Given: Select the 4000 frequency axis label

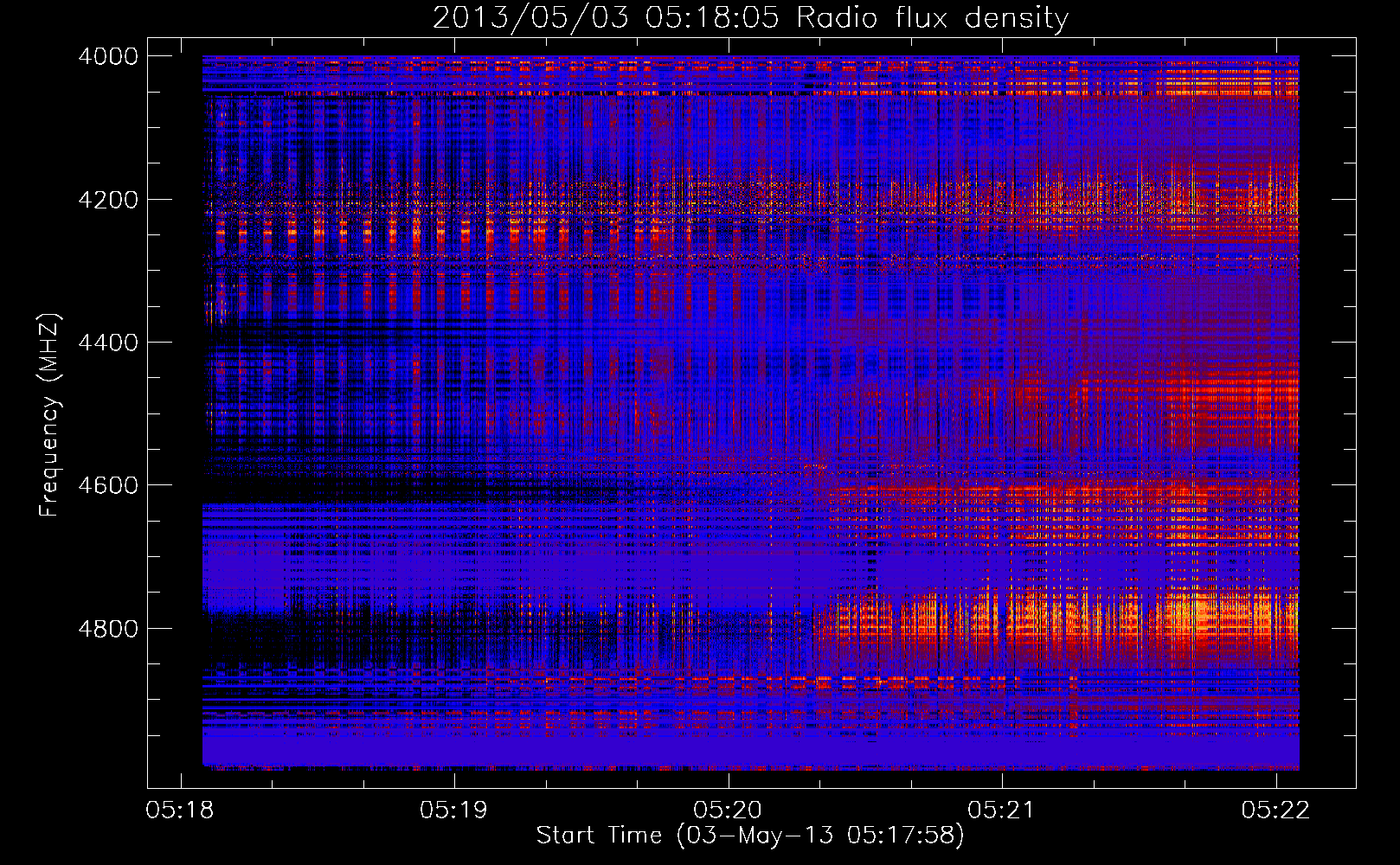Looking at the screenshot, I should (108, 56).
